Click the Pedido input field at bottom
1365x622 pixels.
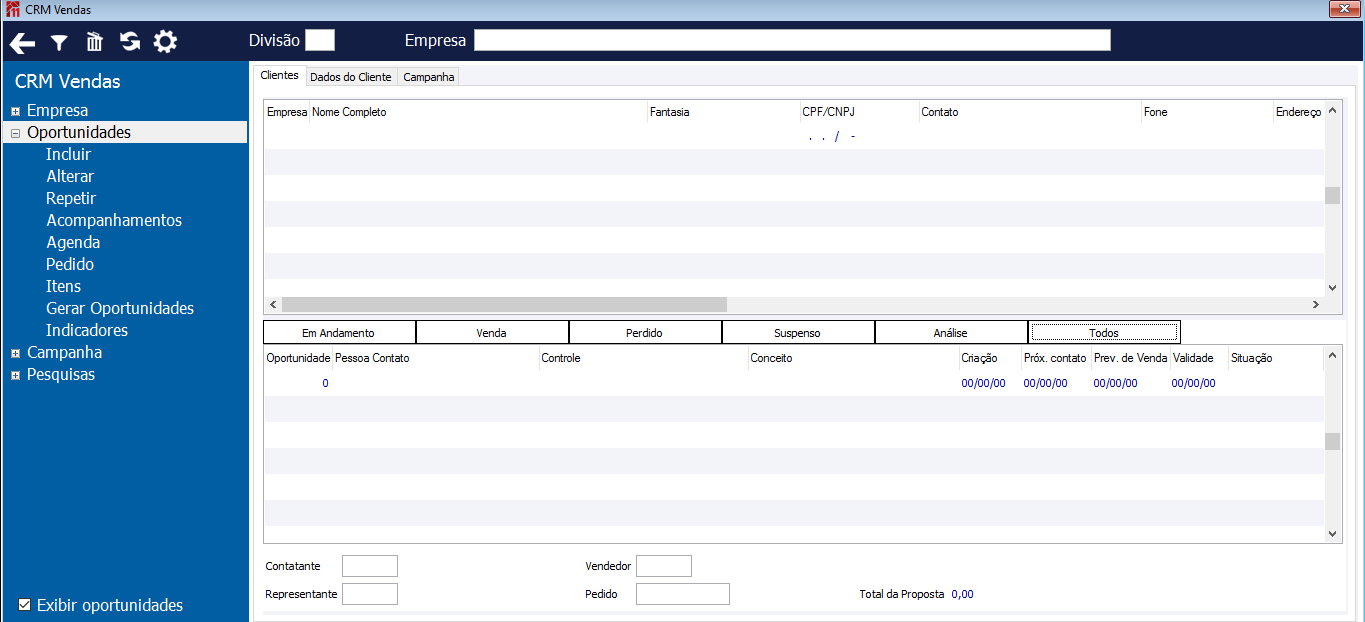[x=683, y=594]
